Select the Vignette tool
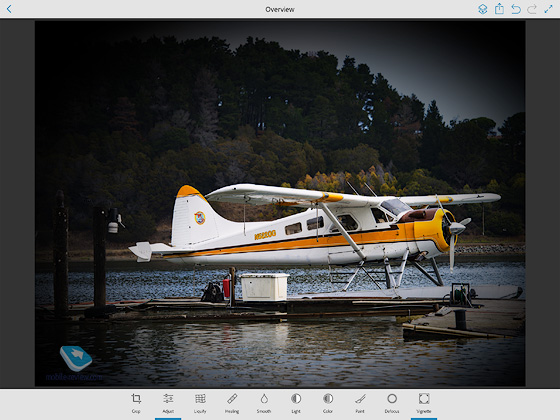This screenshot has height=420, width=560. pos(424,403)
